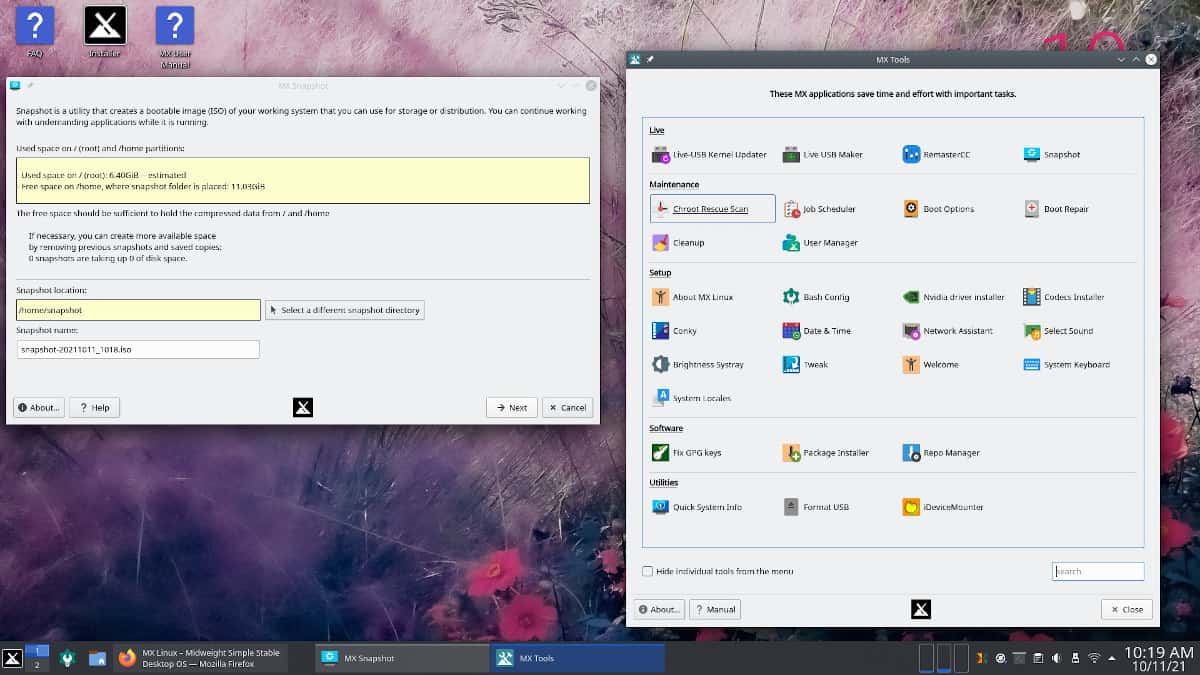Open Quick System Info utility
Screen dimensions: 1200x675
(697, 507)
